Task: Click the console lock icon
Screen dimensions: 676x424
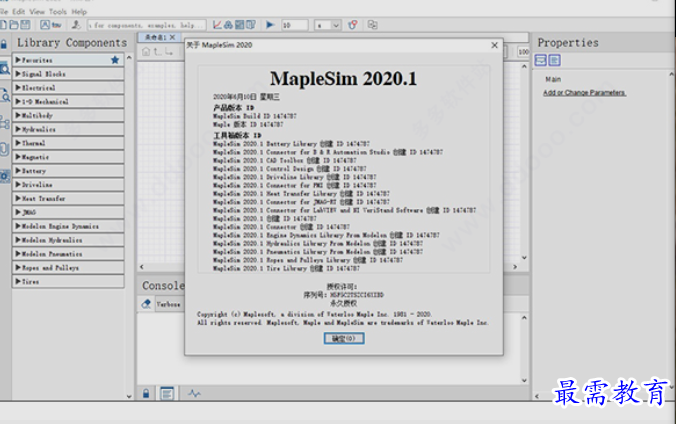Action: click(146, 393)
